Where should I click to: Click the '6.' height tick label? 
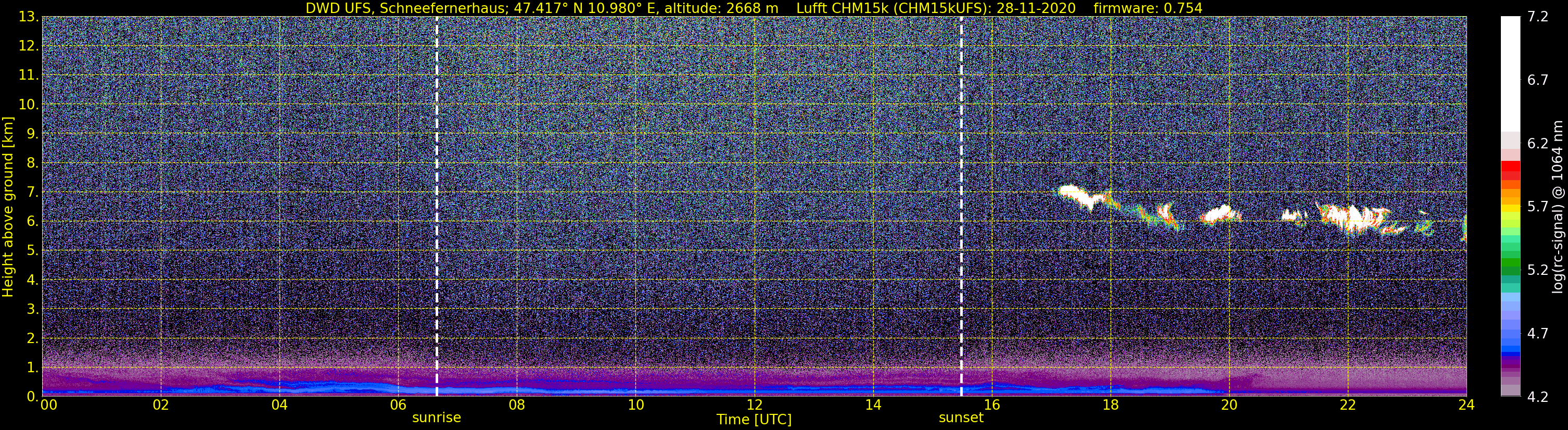point(33,222)
